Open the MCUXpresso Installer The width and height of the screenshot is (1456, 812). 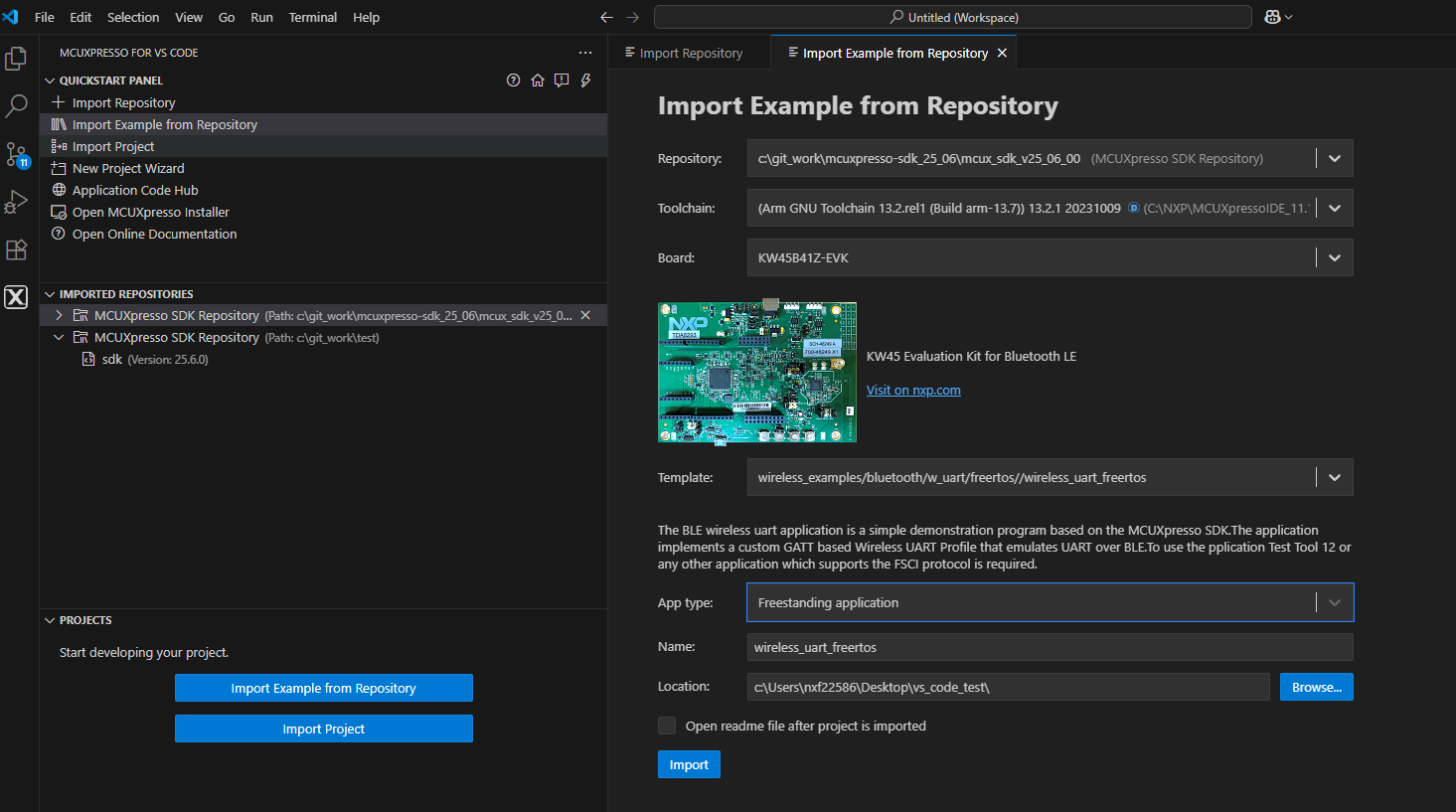pyautogui.click(x=149, y=212)
